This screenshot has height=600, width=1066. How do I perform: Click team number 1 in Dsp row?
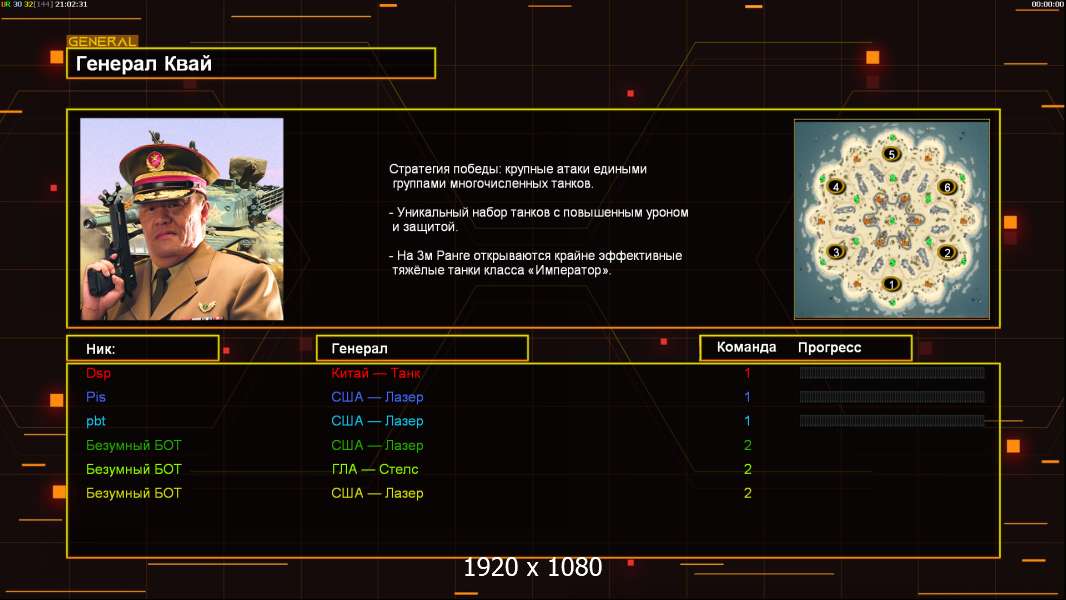click(747, 373)
